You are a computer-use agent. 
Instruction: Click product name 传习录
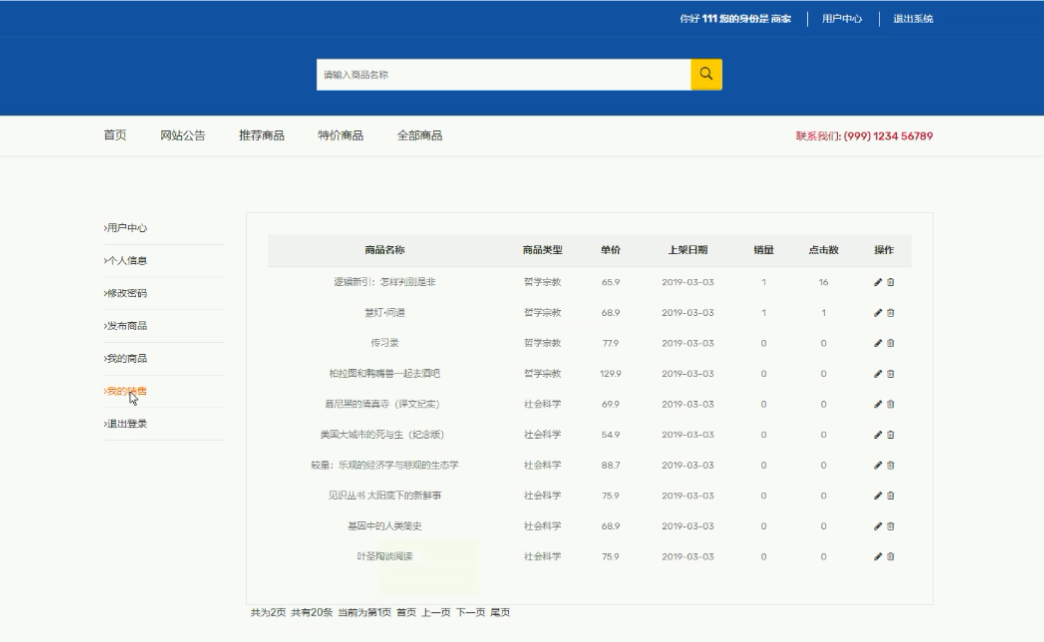click(x=384, y=344)
